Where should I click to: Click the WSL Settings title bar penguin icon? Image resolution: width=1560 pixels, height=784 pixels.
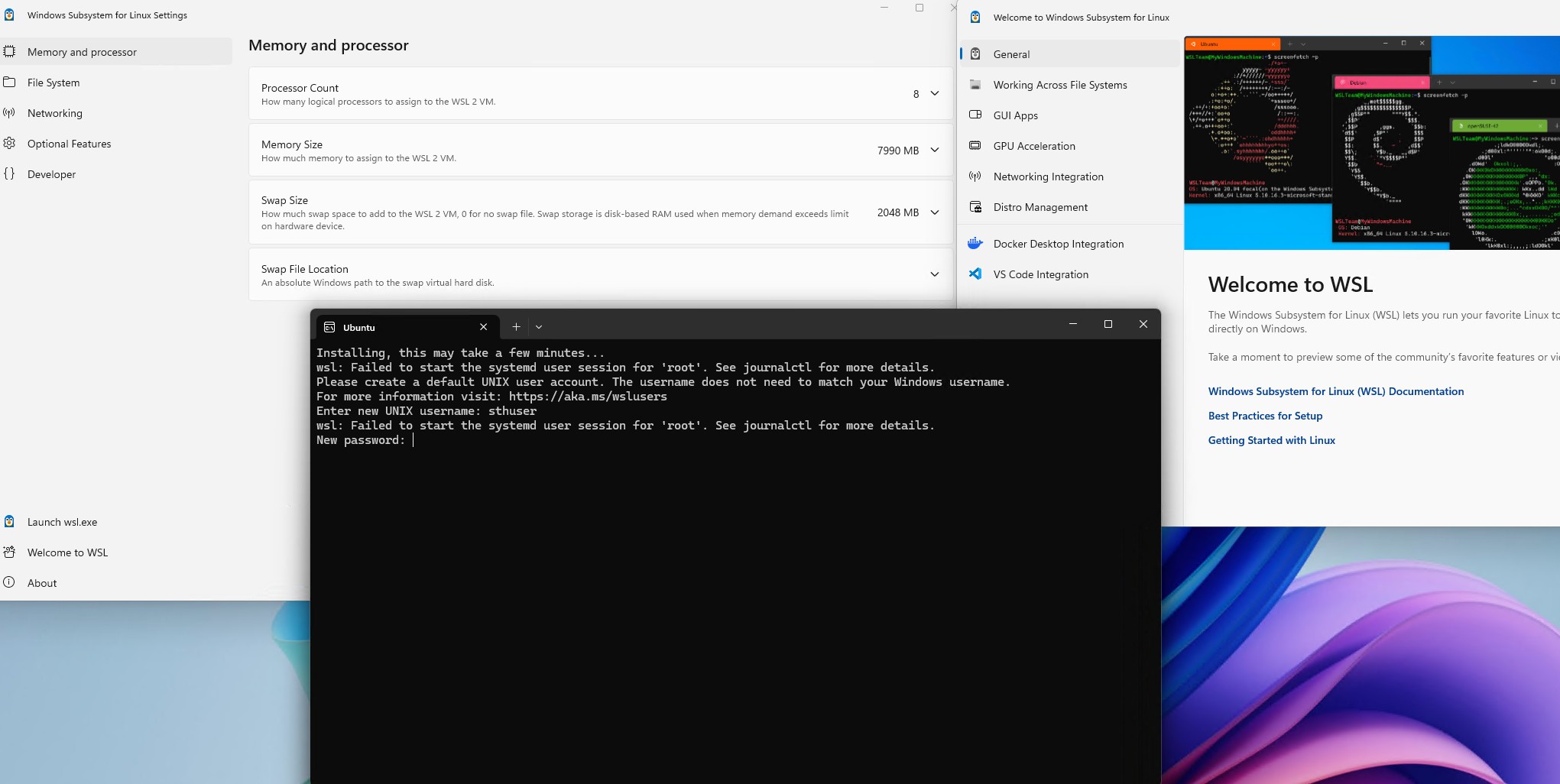click(x=9, y=15)
